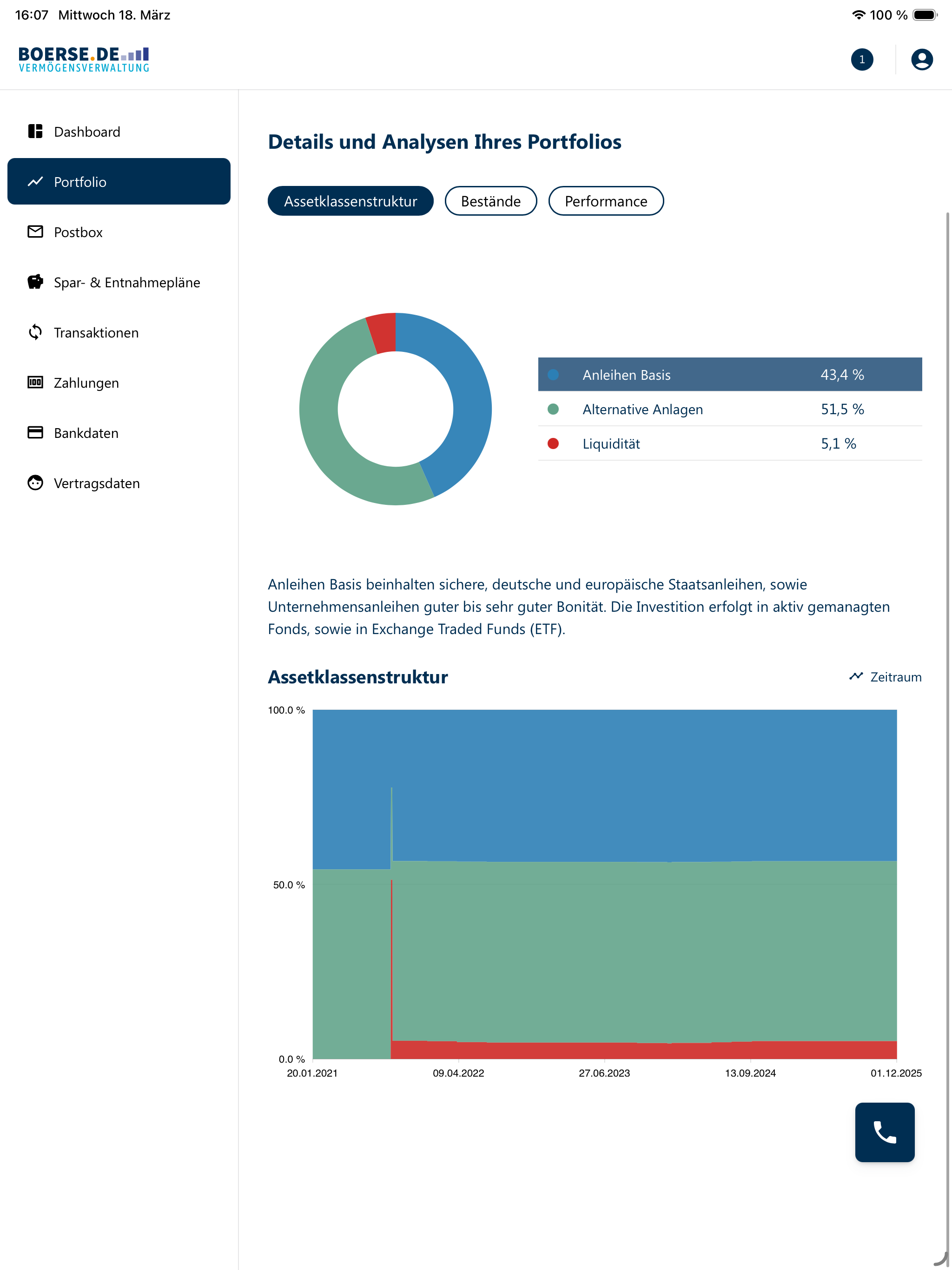Open the Zahlungen page

pos(119,383)
